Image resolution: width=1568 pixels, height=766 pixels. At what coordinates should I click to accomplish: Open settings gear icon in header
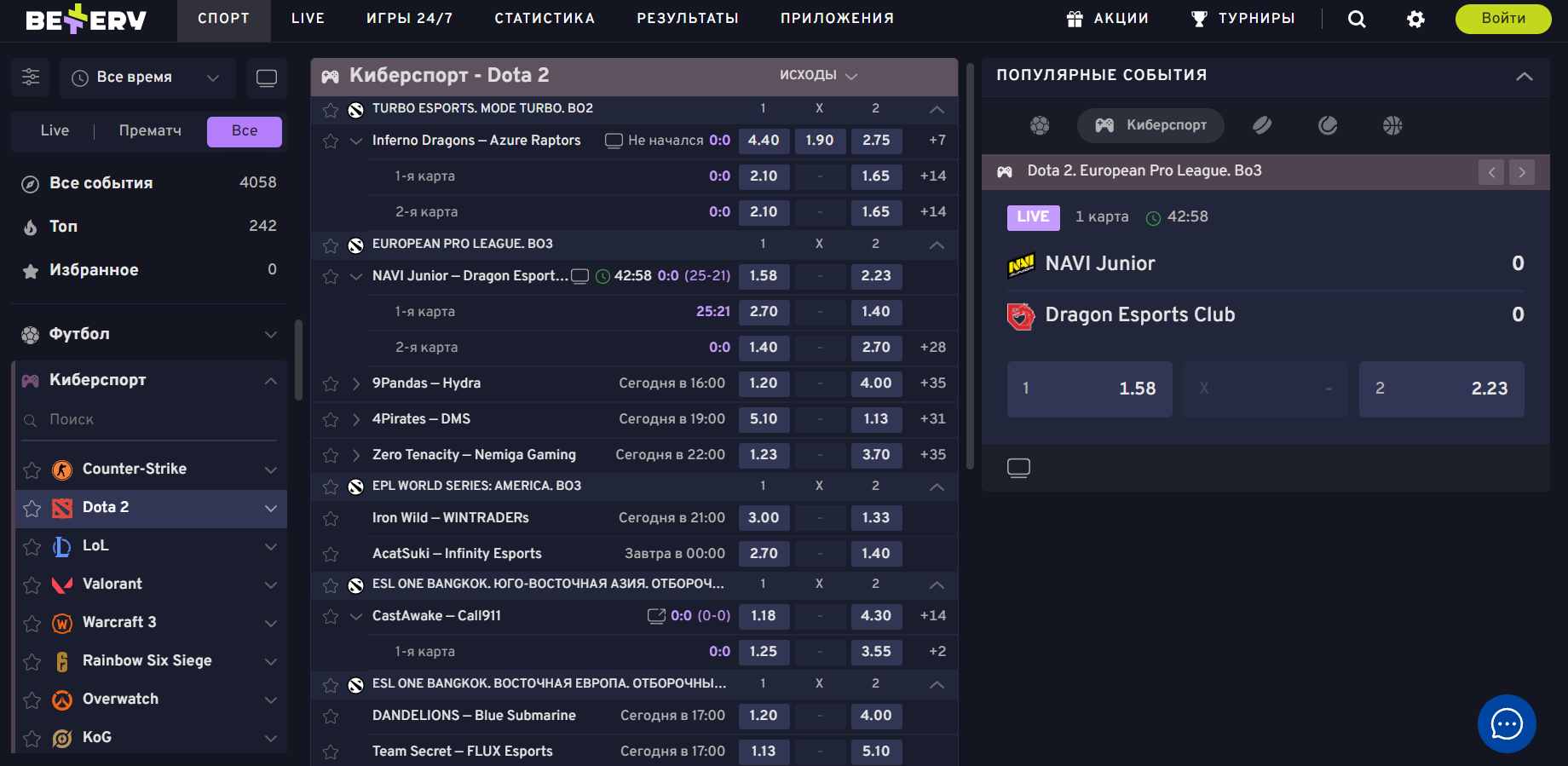coord(1415,19)
